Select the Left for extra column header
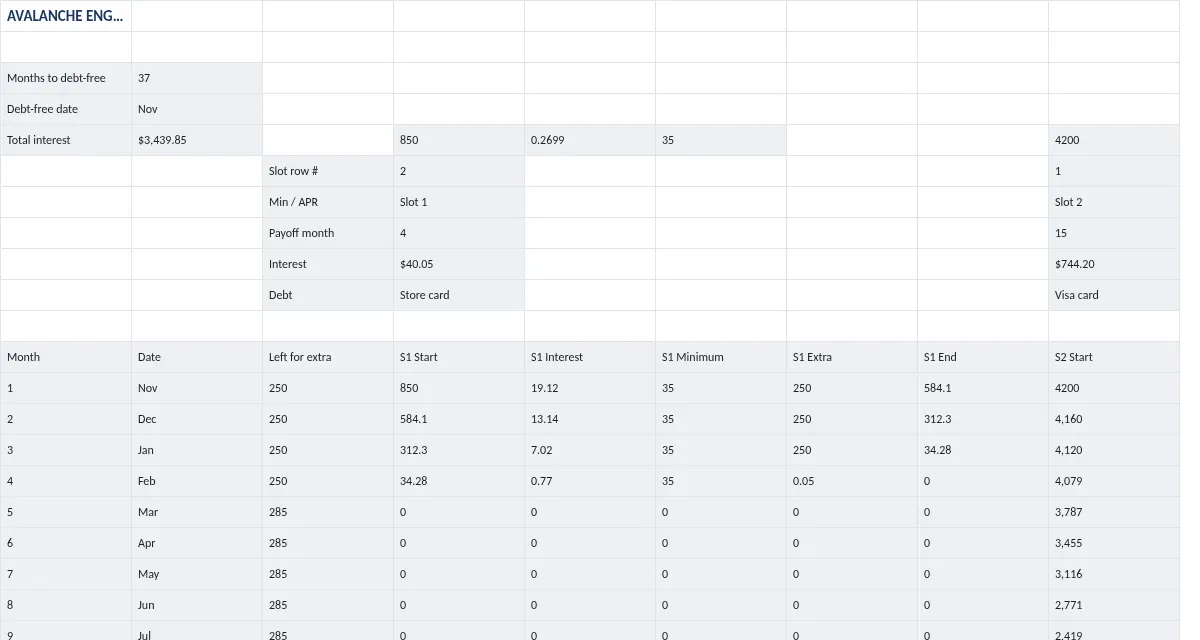Image resolution: width=1200 pixels, height=640 pixels. pos(328,357)
